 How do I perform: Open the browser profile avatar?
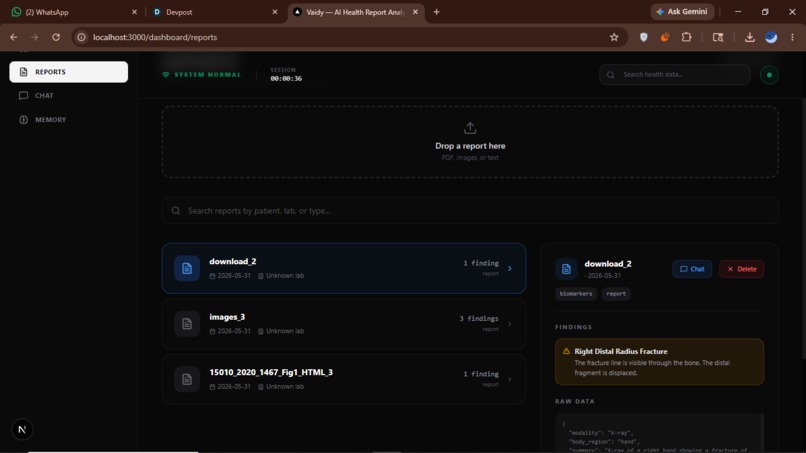click(771, 37)
